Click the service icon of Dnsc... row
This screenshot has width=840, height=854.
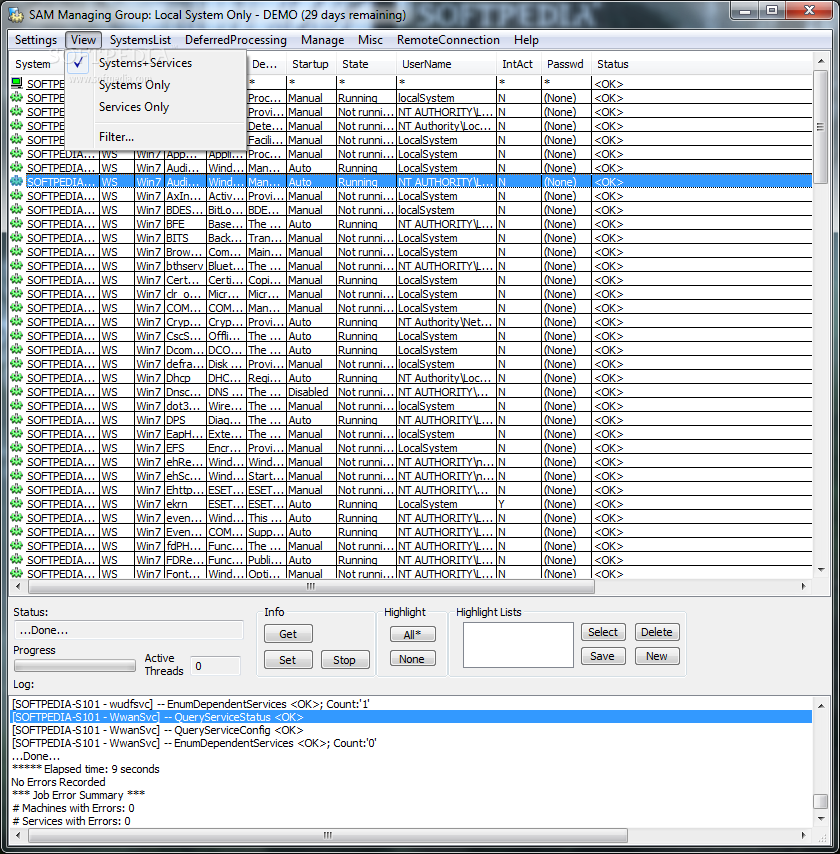[17, 391]
